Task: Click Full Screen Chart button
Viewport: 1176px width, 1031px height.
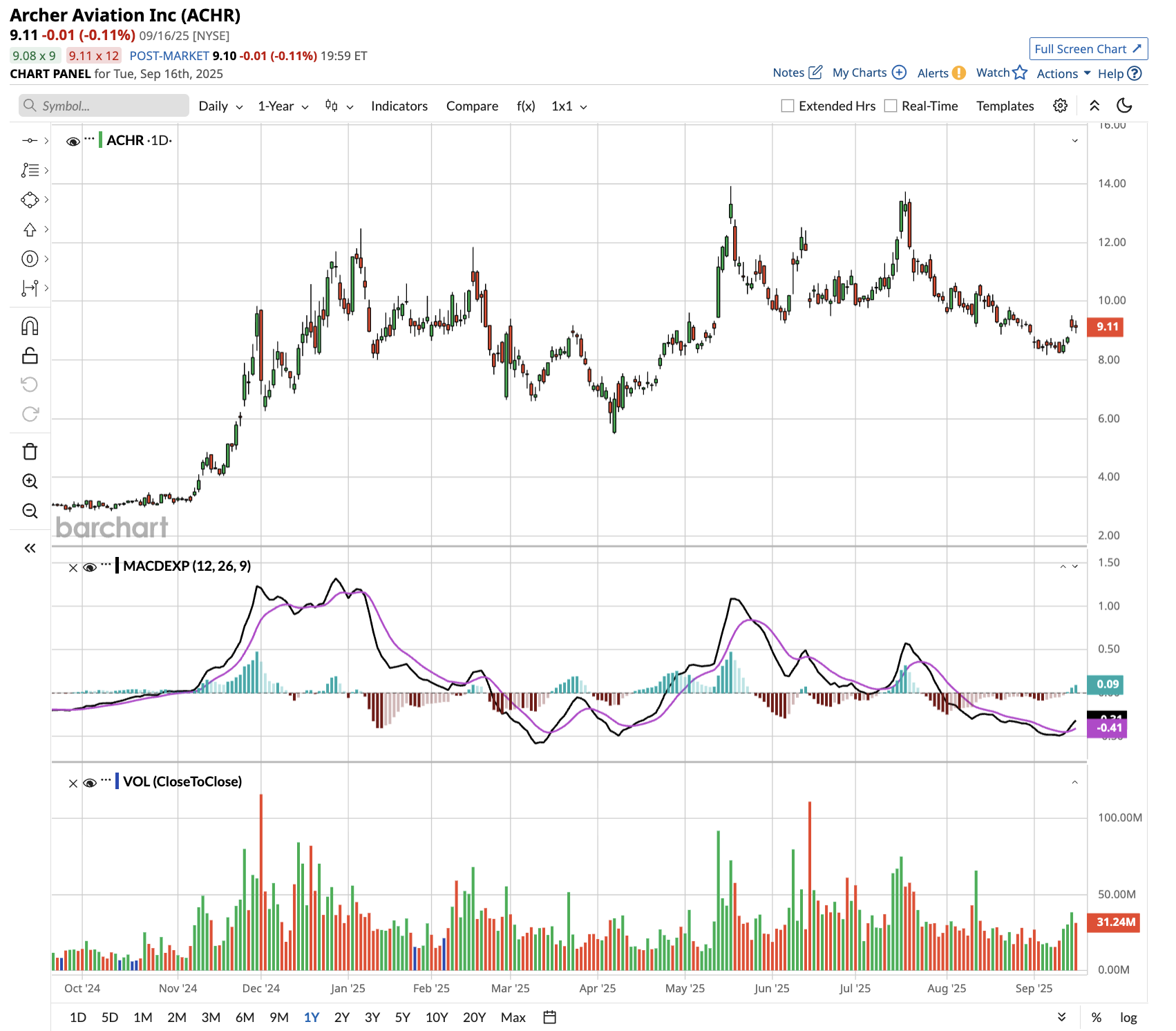Action: coord(1088,48)
